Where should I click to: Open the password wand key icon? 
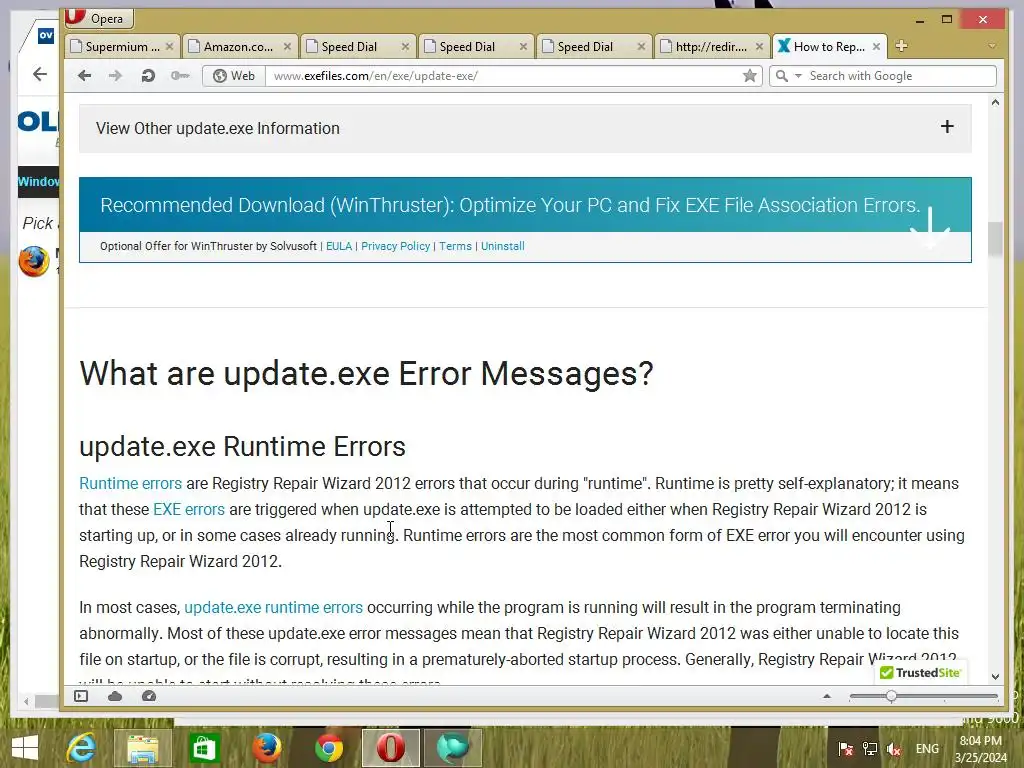(180, 76)
